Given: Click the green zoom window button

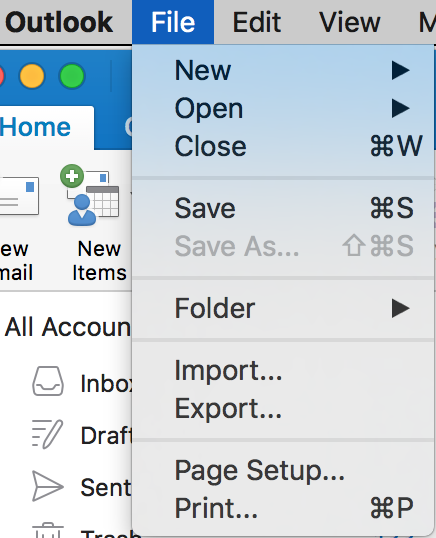Looking at the screenshot, I should click(x=72, y=76).
